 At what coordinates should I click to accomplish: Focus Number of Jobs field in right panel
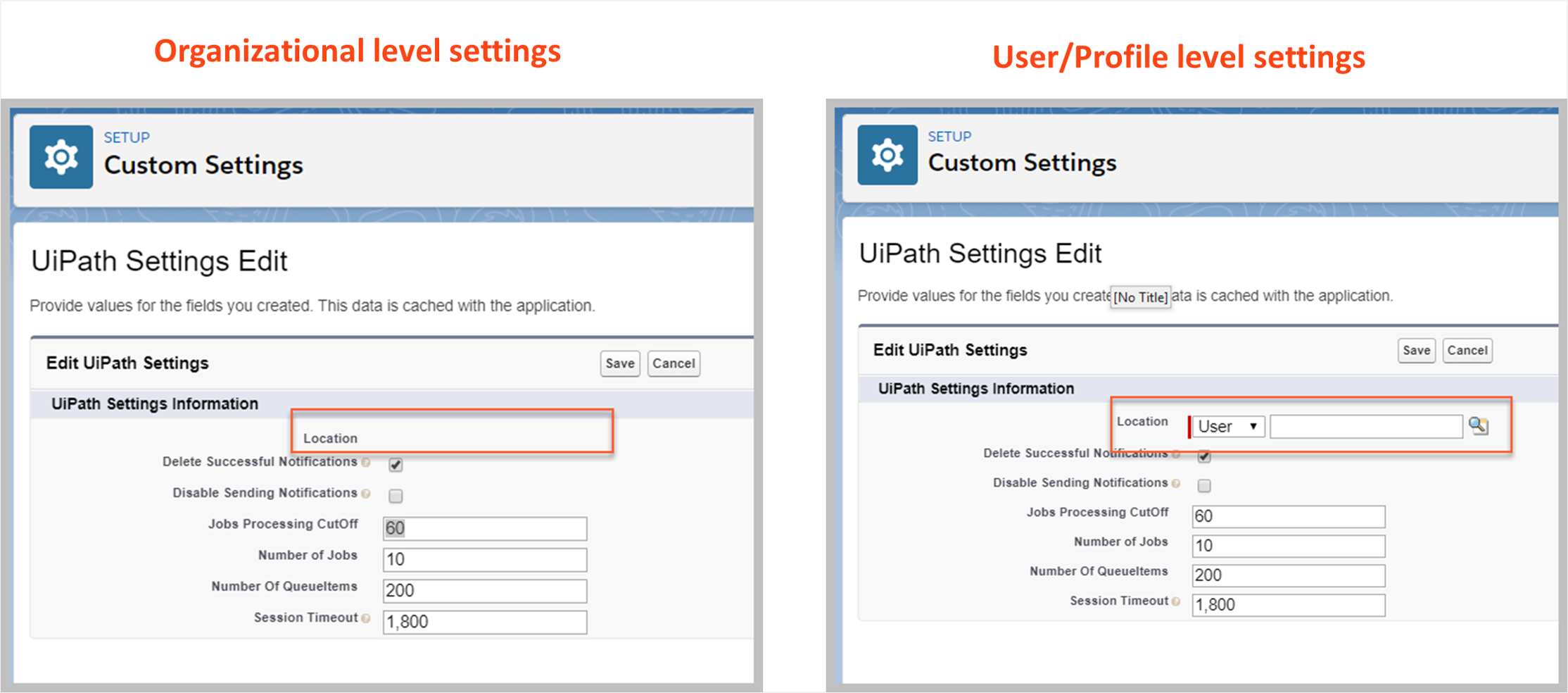[1289, 546]
